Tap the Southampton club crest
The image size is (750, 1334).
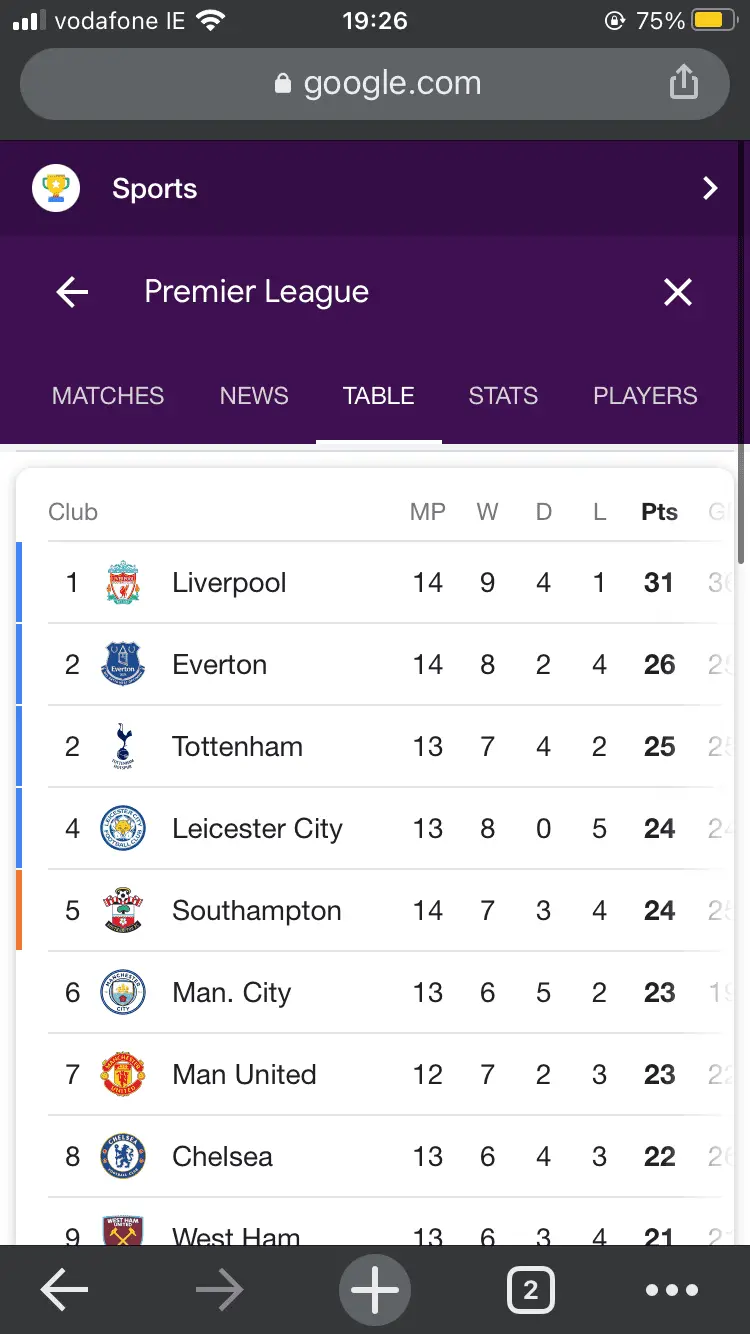point(123,911)
